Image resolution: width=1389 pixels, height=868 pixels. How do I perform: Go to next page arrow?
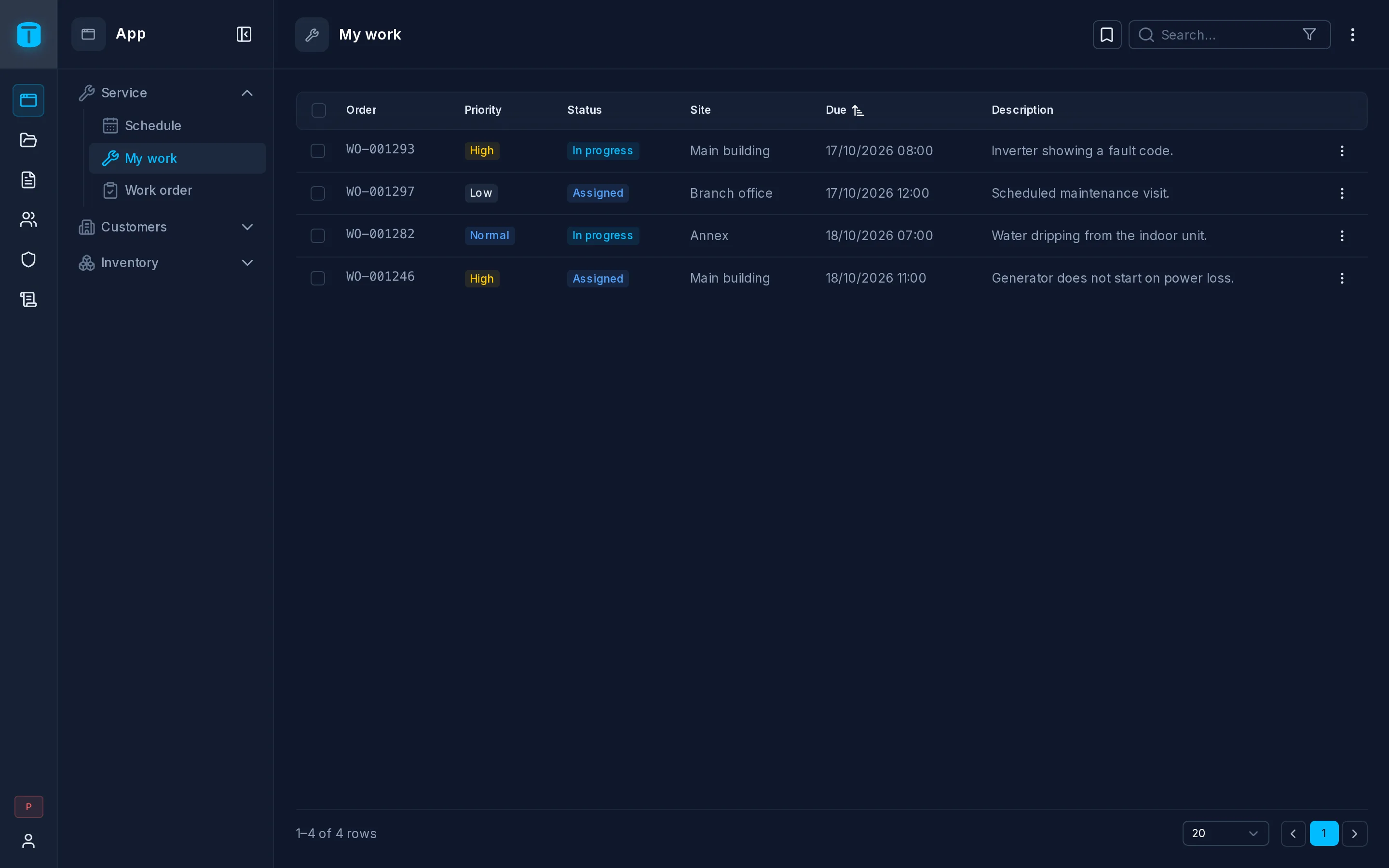tap(1355, 834)
